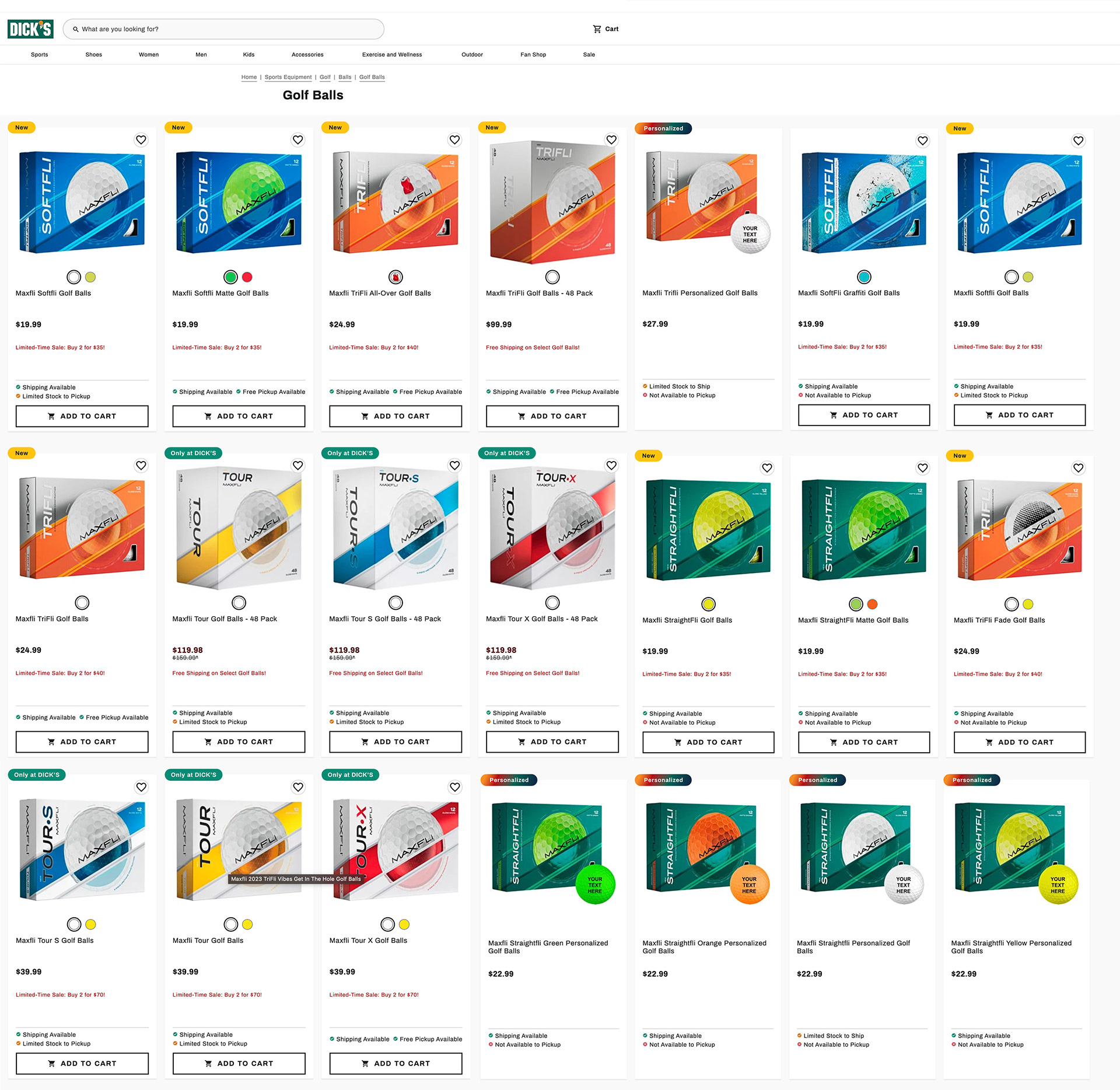Open the Women menu
Viewport: 1120px width, 1090px height.
[x=149, y=55]
